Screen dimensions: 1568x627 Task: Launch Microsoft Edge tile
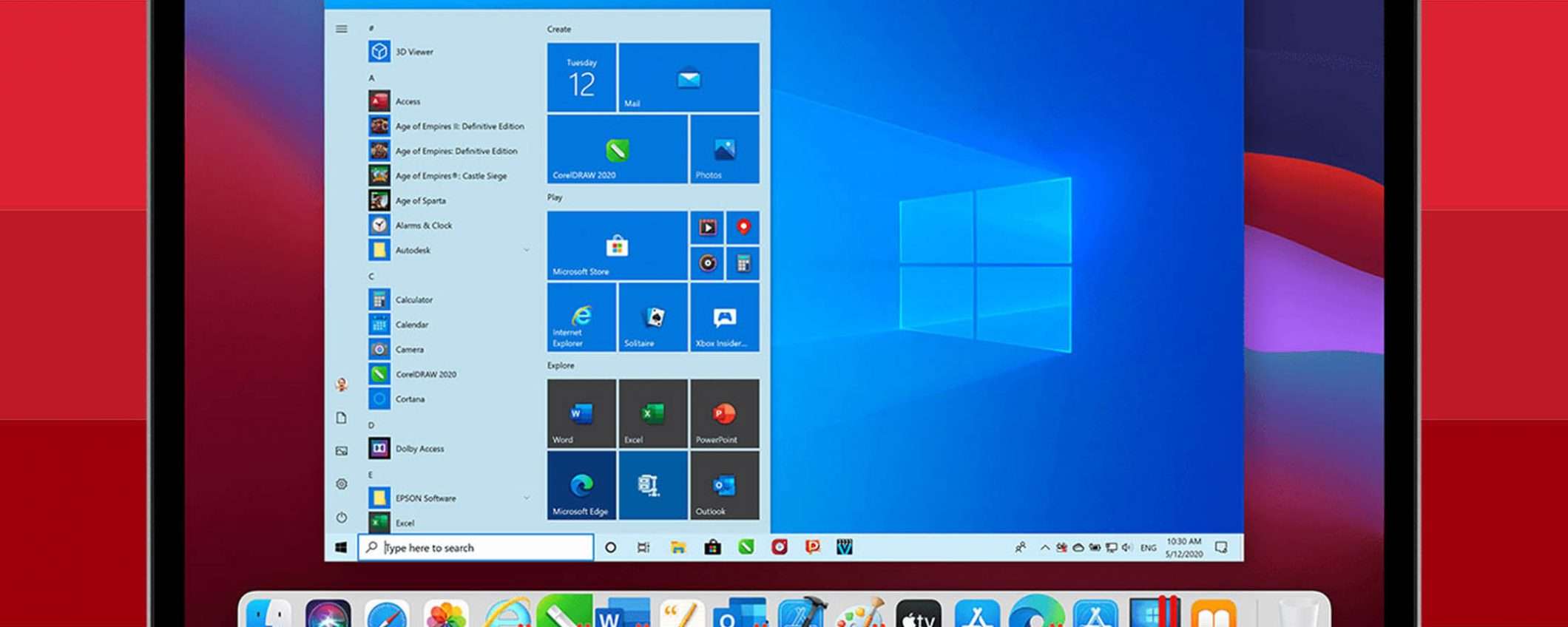(581, 486)
